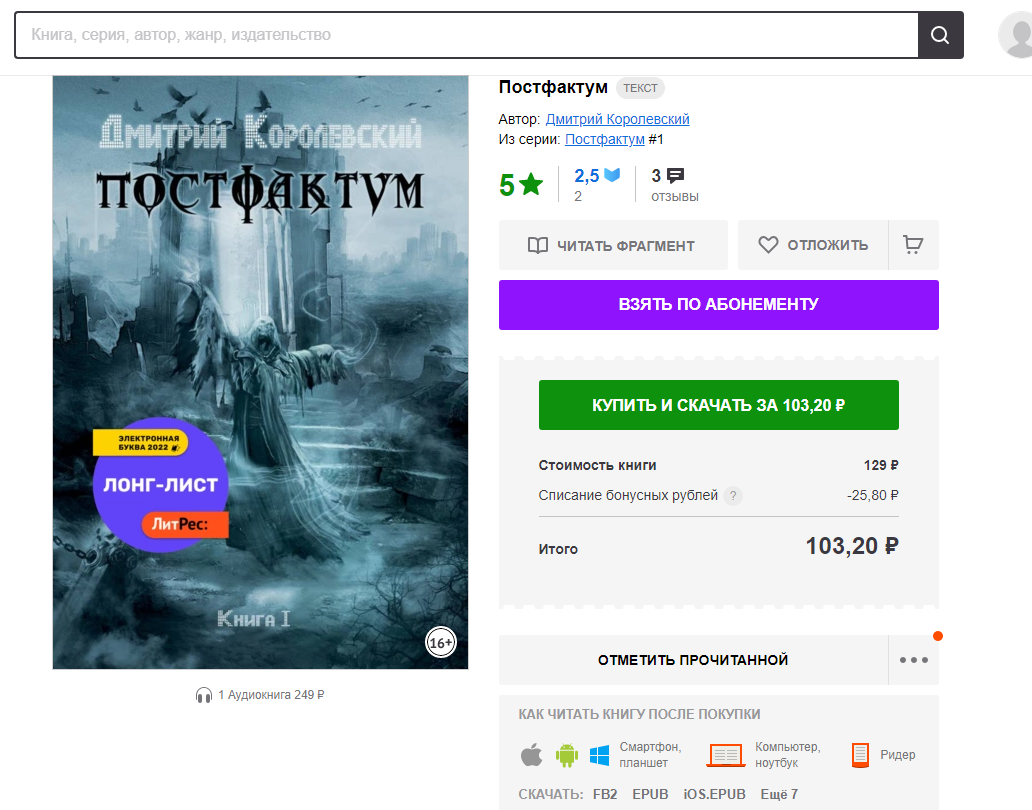Download the book in FB2 format
The height and width of the screenshot is (810, 1032).
(x=605, y=794)
